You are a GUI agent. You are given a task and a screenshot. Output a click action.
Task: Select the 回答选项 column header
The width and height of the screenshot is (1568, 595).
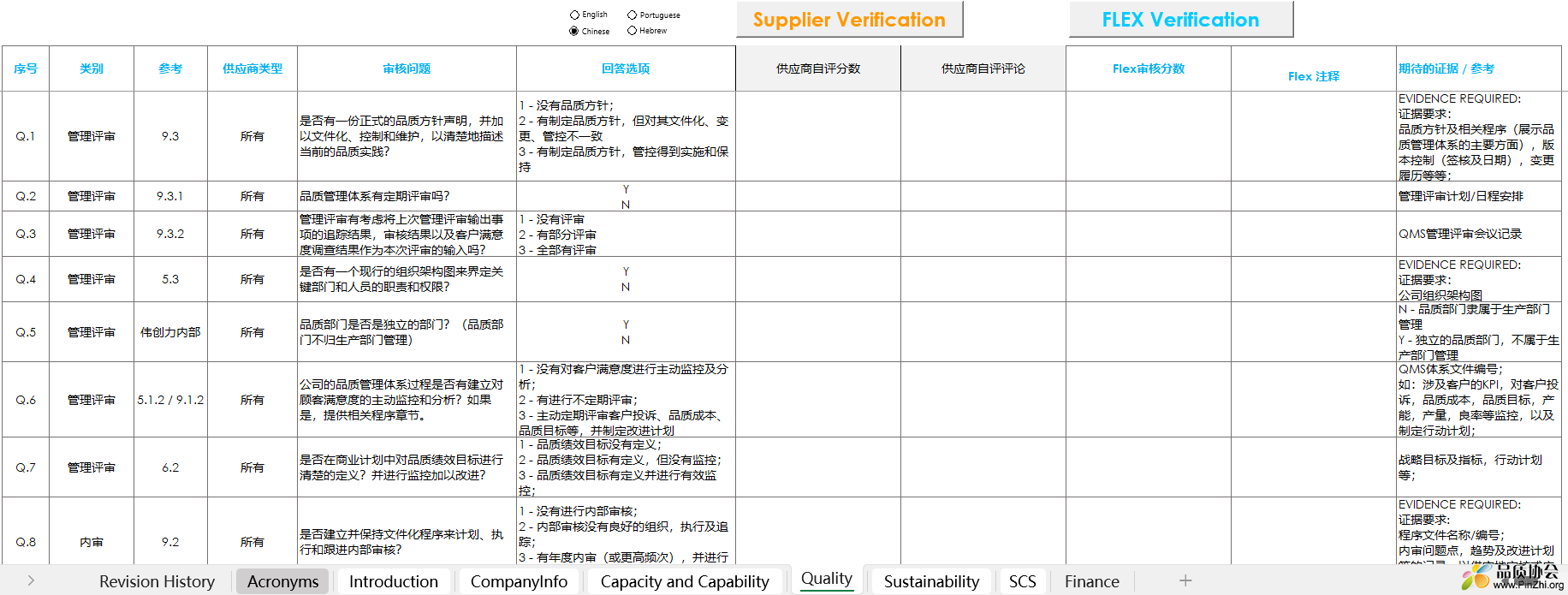click(626, 68)
